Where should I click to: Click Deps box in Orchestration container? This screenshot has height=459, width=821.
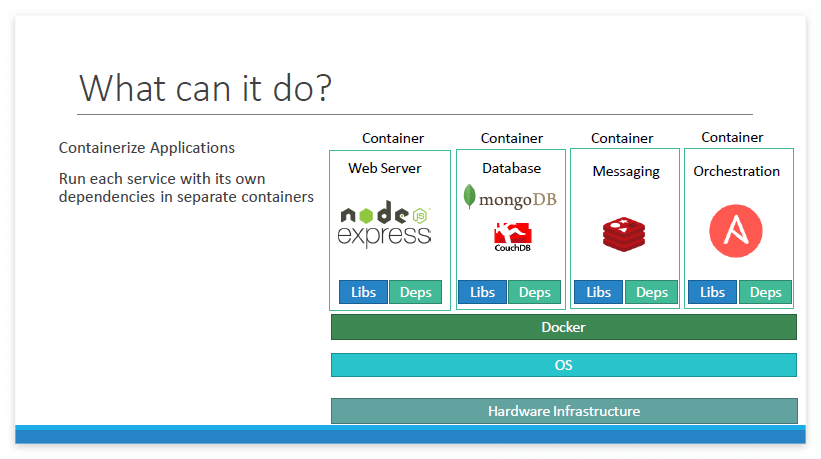click(765, 292)
